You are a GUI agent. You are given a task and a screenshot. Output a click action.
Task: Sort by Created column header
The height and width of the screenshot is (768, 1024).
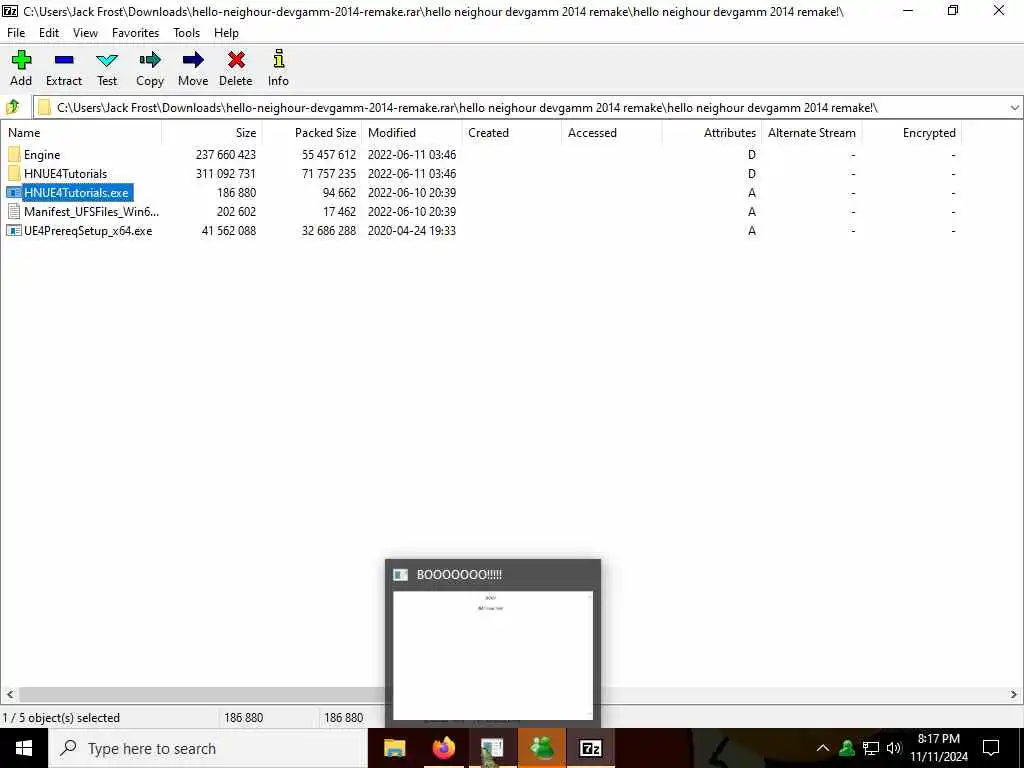pyautogui.click(x=512, y=133)
